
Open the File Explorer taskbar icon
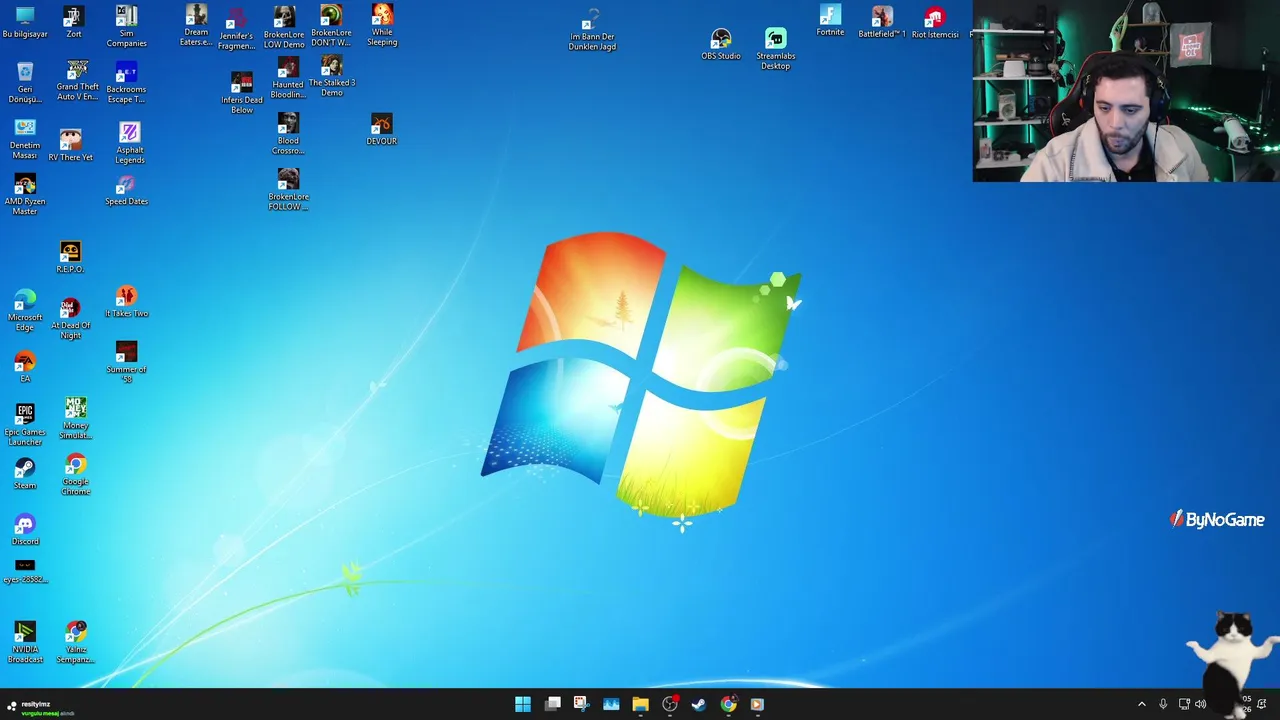point(640,704)
